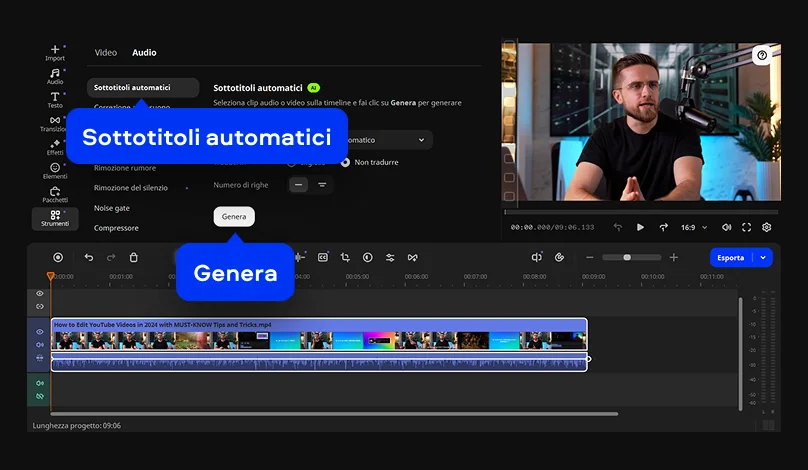
Task: Switch to the Video tab
Action: [105, 52]
